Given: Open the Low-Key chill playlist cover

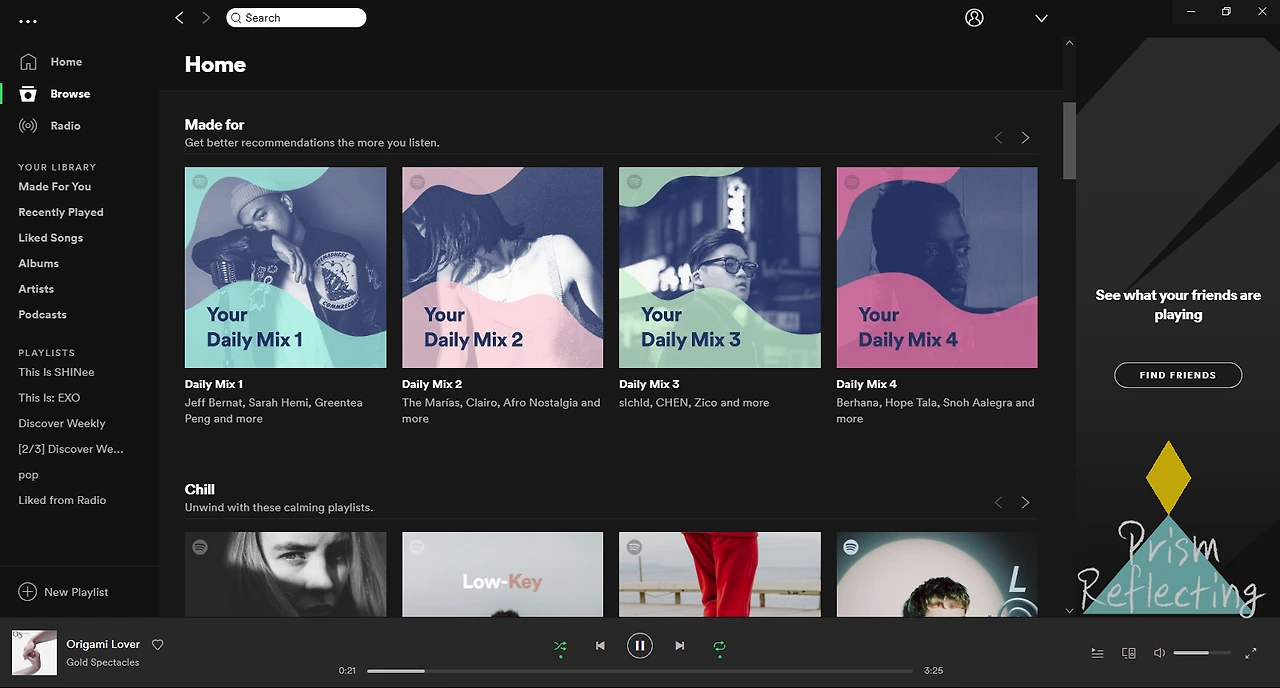Looking at the screenshot, I should point(502,574).
